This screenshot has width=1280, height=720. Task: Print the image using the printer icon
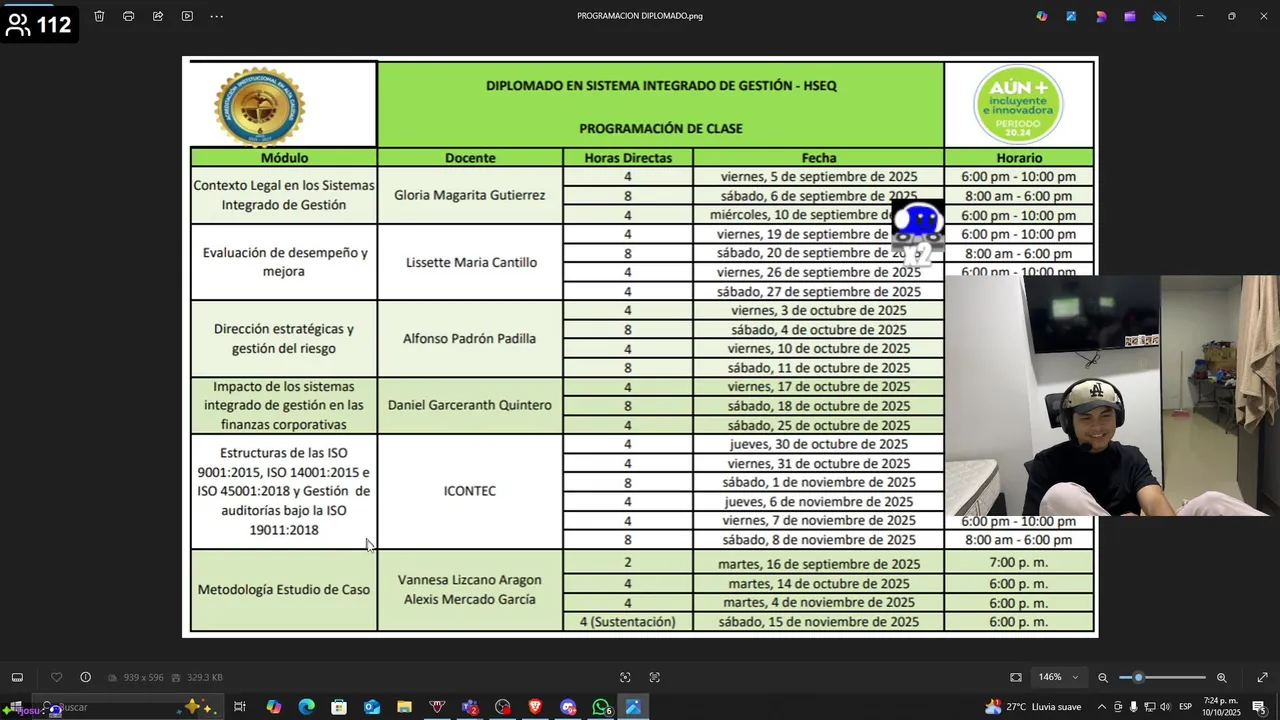click(x=128, y=16)
